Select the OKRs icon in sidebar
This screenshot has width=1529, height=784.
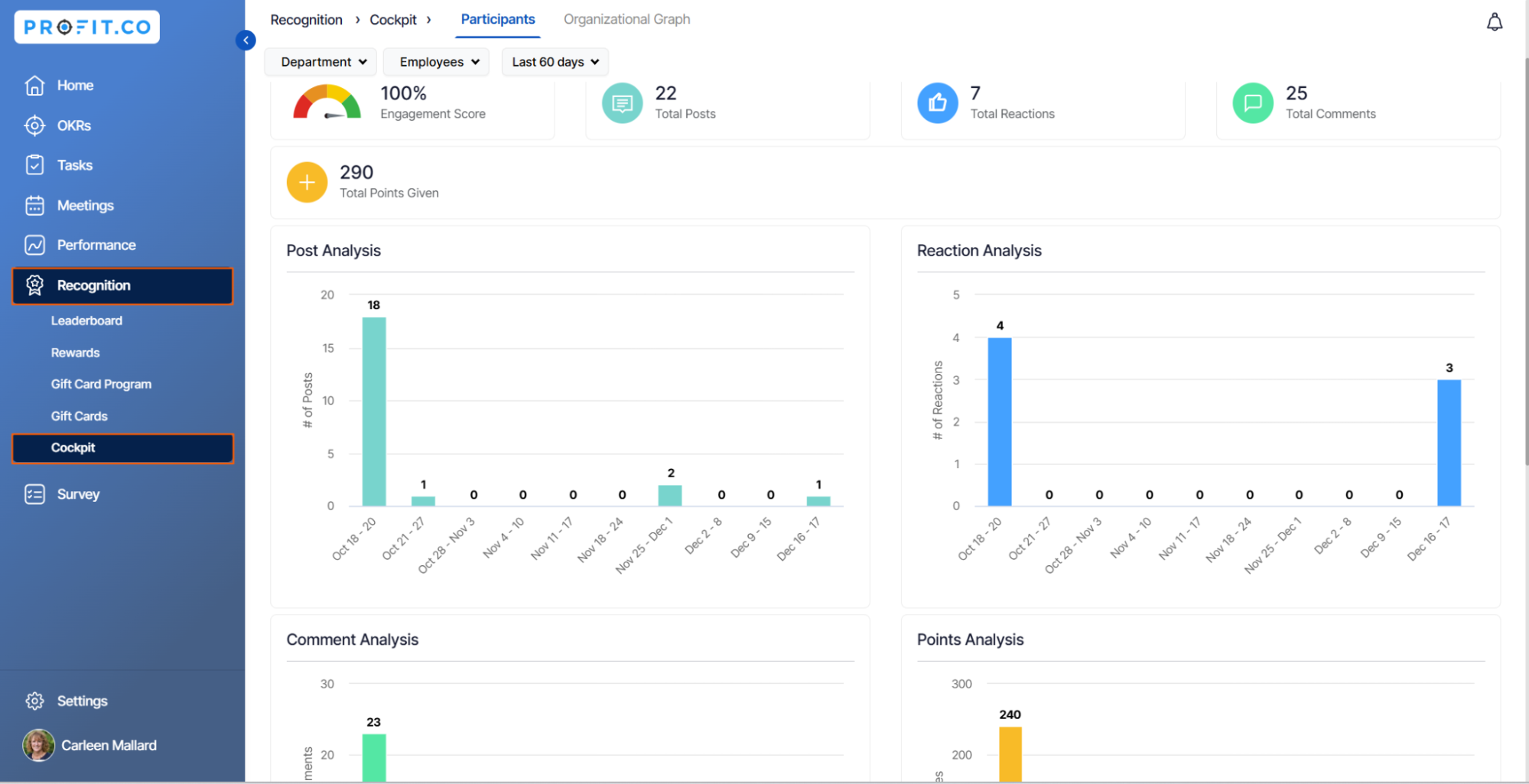[34, 125]
